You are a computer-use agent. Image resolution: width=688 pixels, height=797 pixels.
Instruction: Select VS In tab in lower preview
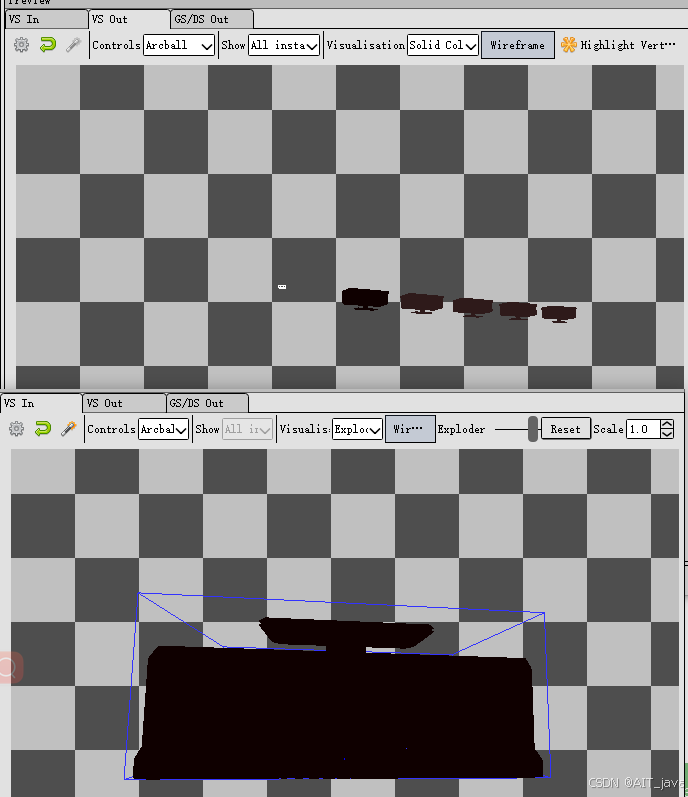tap(41, 403)
